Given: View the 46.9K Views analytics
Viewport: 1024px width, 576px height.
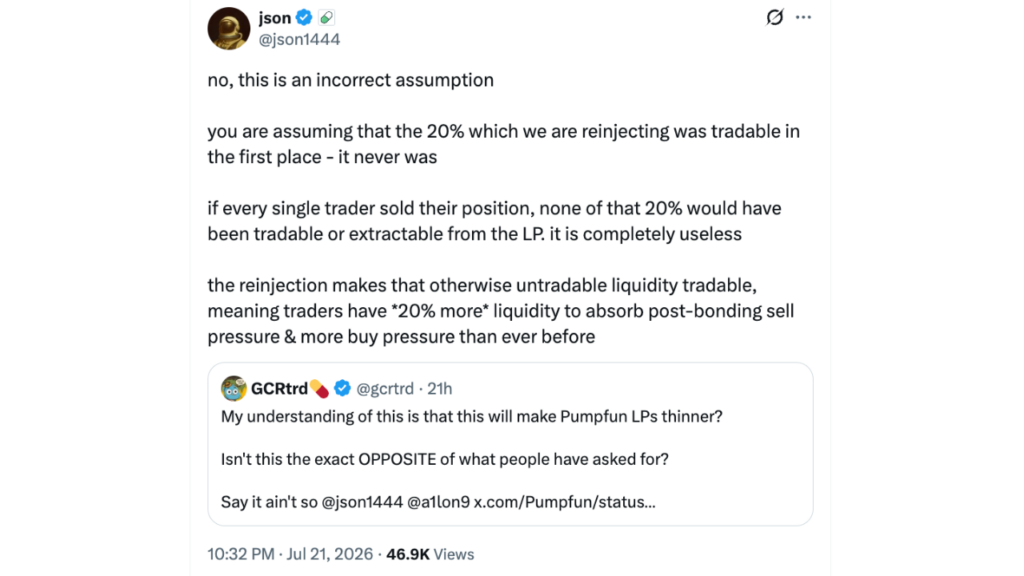Looking at the screenshot, I should tap(430, 554).
